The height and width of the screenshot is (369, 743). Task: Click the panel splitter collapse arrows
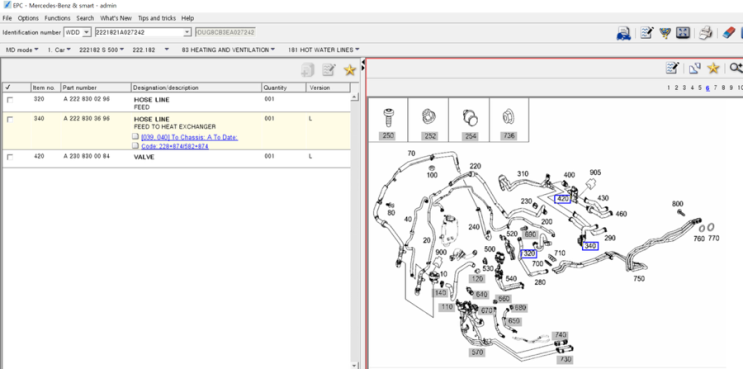pos(363,66)
